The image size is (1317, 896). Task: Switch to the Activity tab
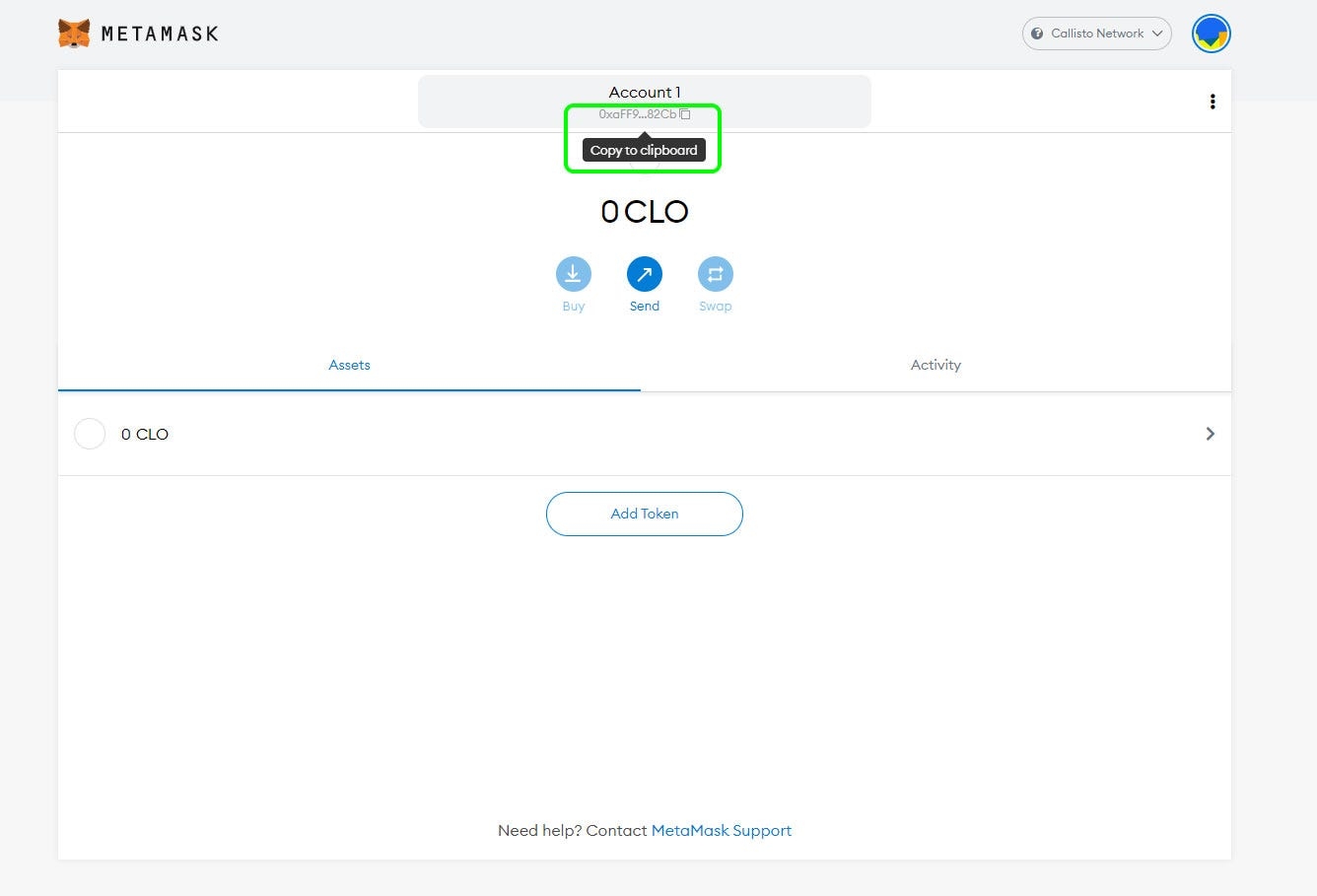(935, 365)
